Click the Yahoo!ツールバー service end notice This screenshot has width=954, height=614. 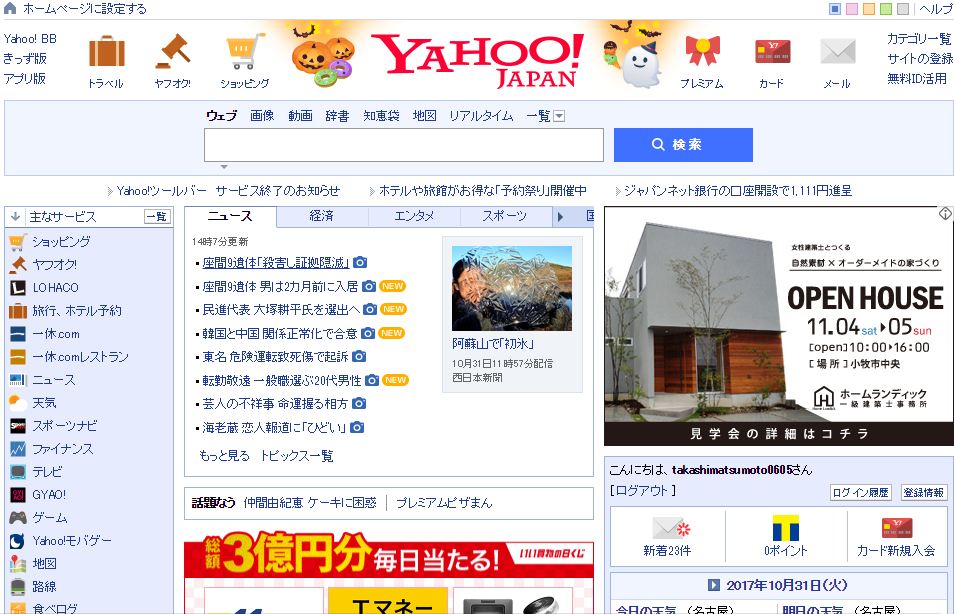[228, 191]
